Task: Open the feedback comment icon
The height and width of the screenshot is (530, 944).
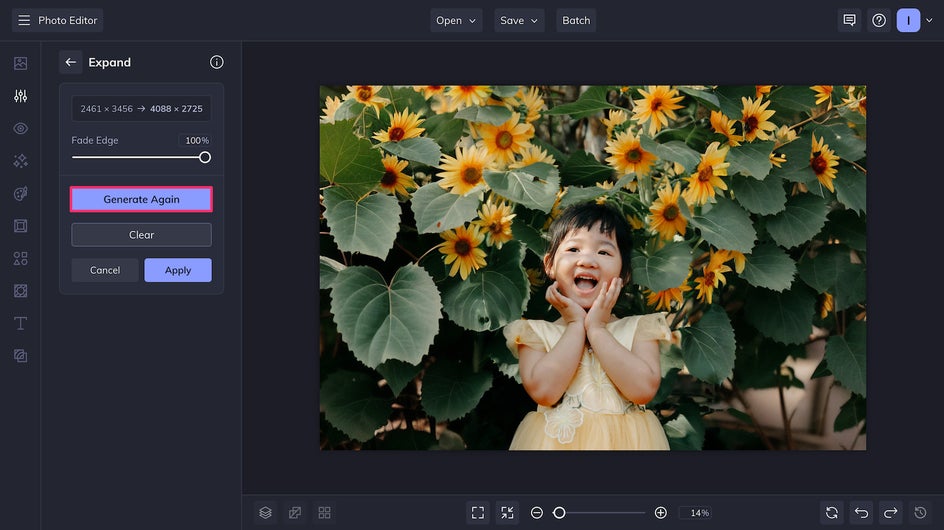Action: point(849,20)
